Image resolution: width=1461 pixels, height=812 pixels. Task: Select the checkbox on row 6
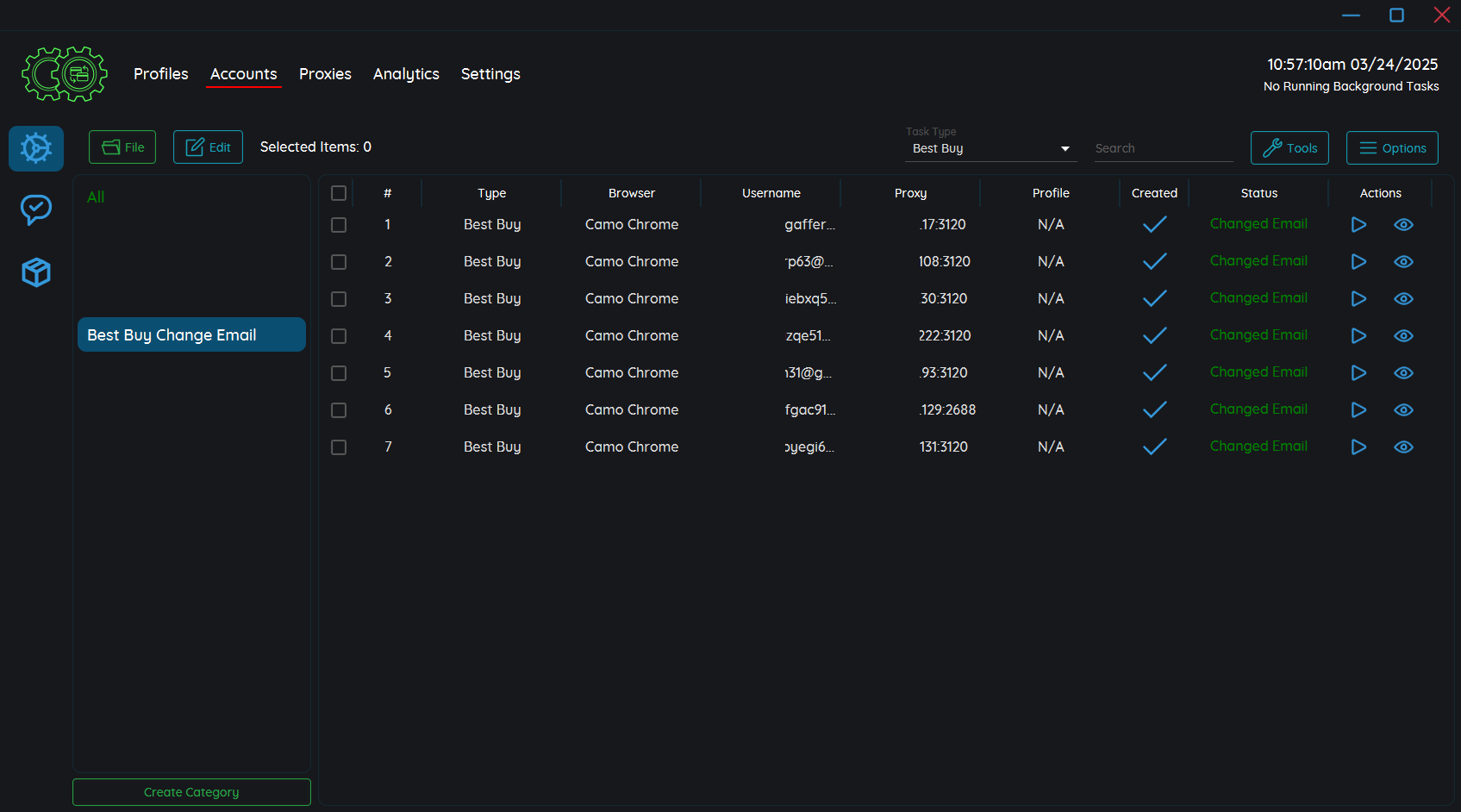pyautogui.click(x=339, y=410)
